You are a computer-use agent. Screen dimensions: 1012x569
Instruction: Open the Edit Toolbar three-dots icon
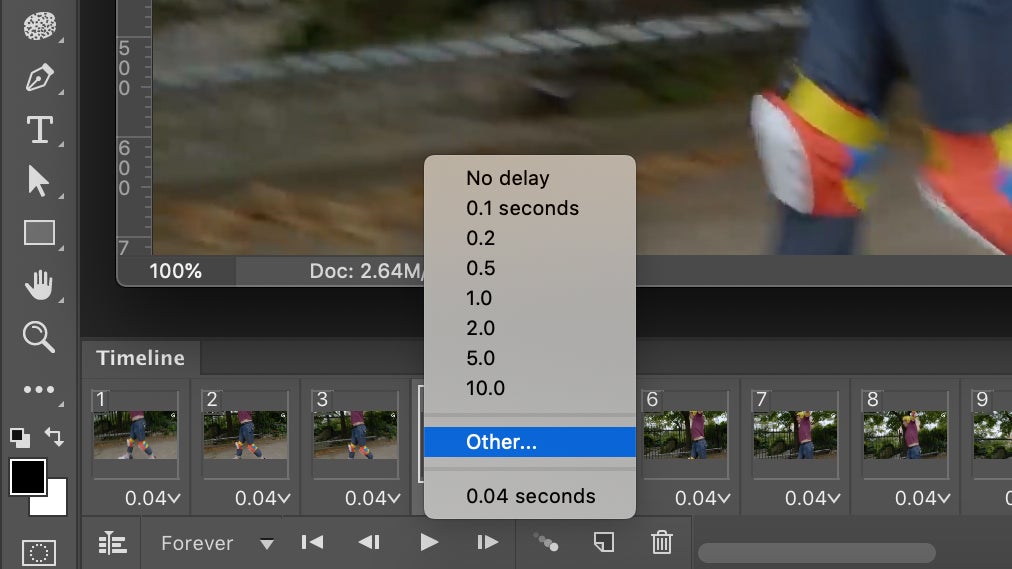[38, 390]
